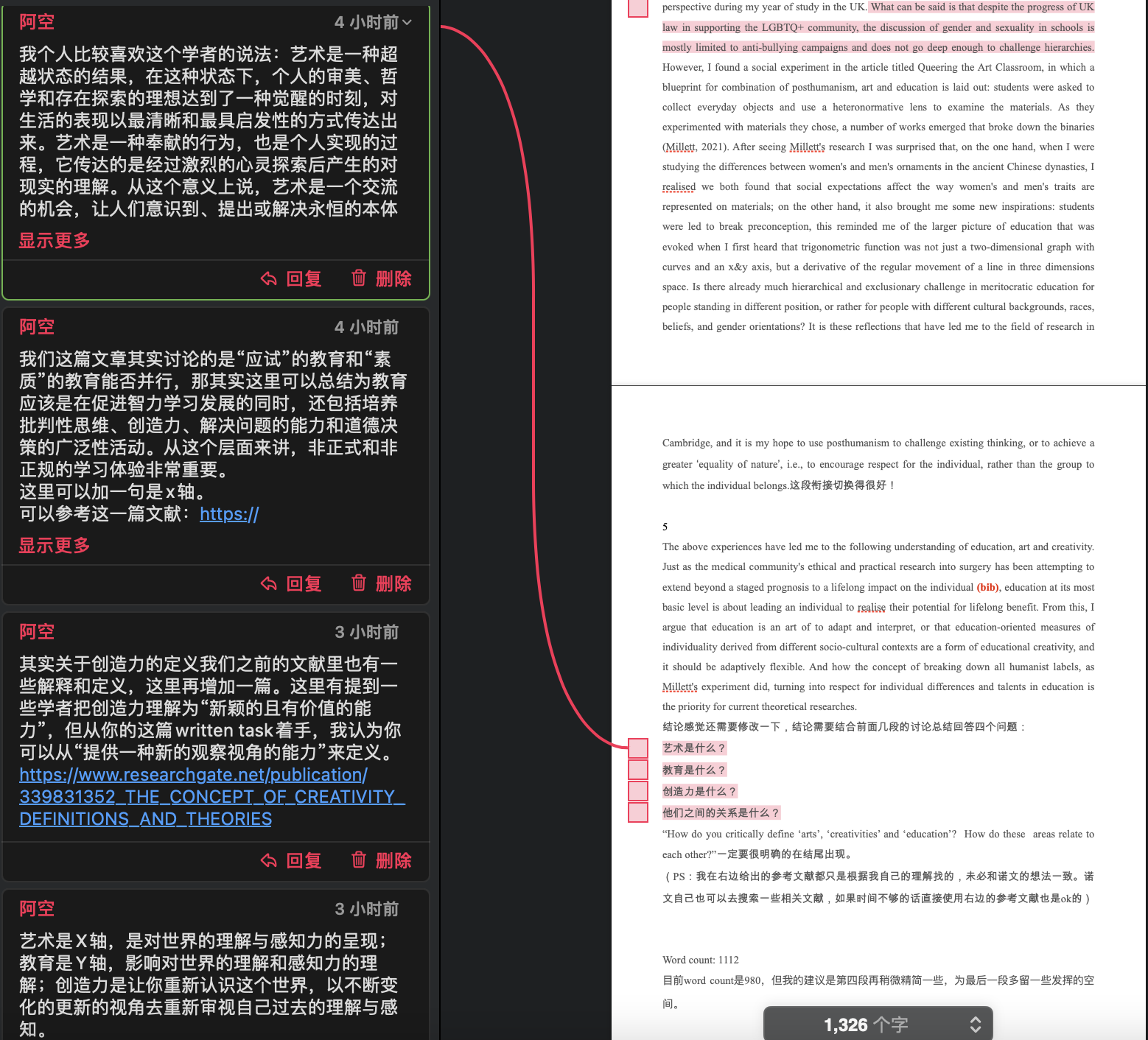Open the 1,326 个字 word count selector
The width and height of the screenshot is (1148, 1040).
pos(878,1024)
